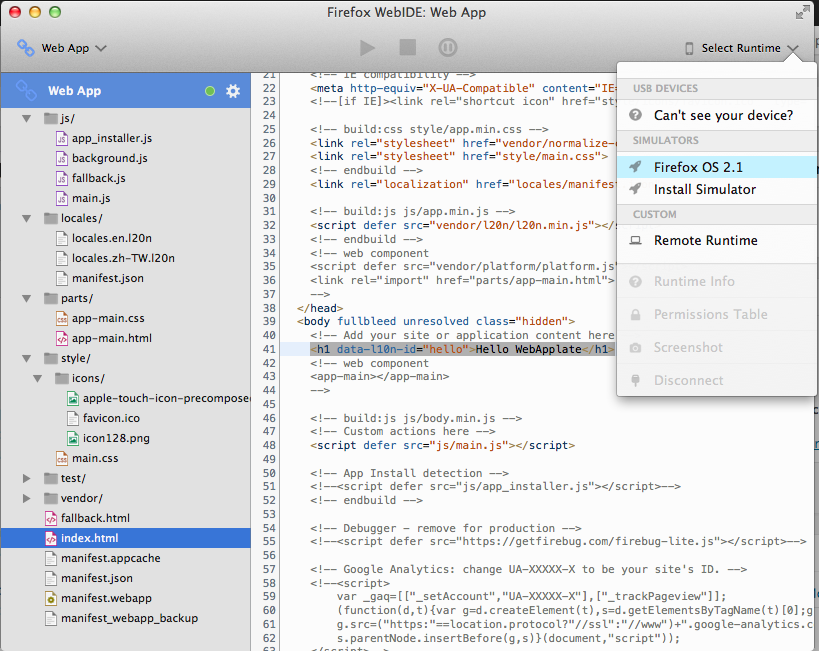The image size is (819, 651).
Task: Click the chain link icon in Web App header
Action: click(26, 90)
